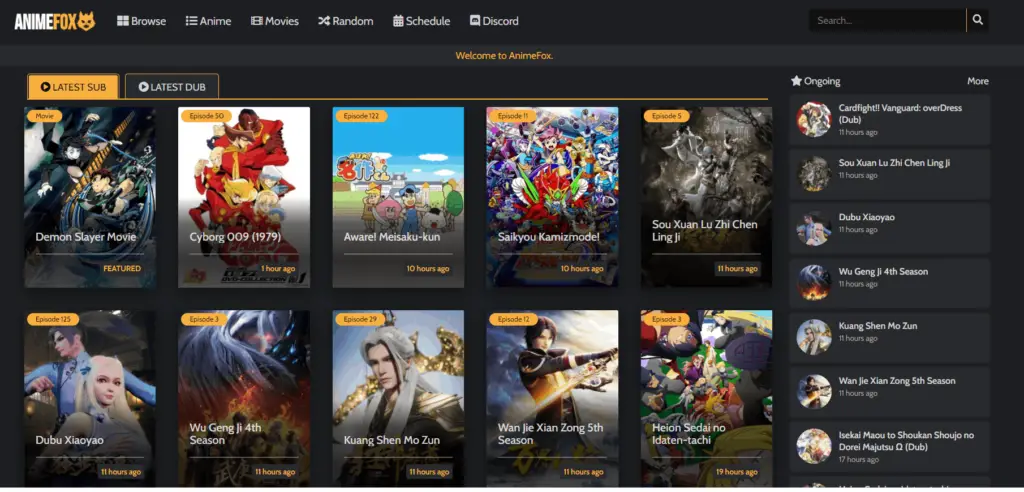Screen dimensions: 1024x492
Task: Click the Episode 12 badge
Action: [x=513, y=320]
